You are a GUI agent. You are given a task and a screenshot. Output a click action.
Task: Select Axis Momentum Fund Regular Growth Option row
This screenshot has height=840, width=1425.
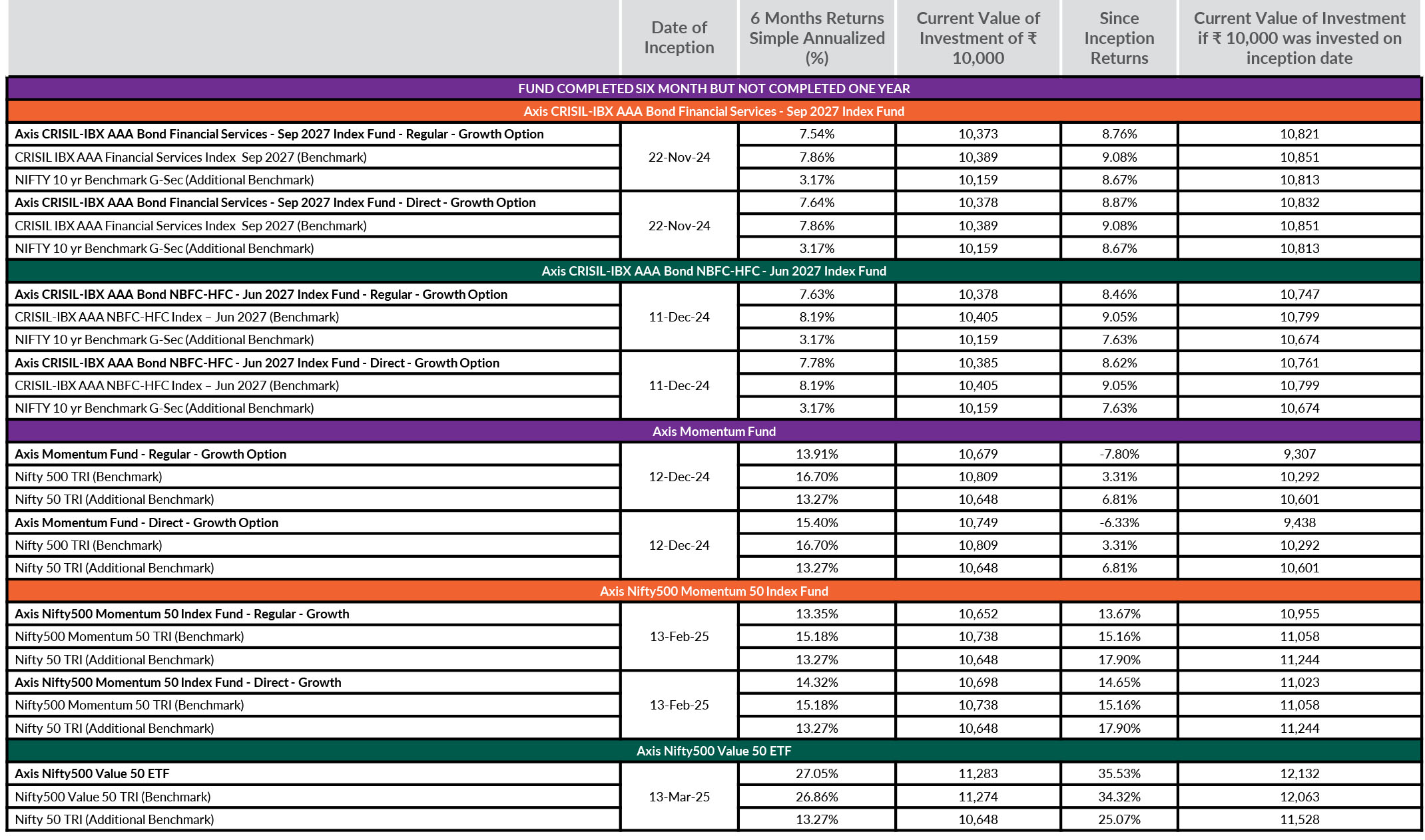click(150, 454)
